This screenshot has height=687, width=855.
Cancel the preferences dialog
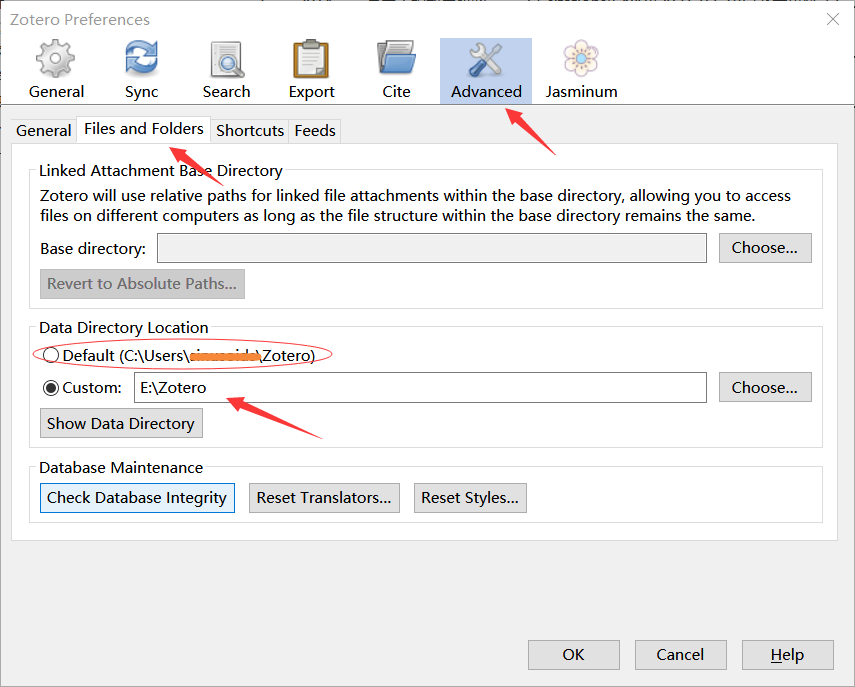click(x=681, y=655)
